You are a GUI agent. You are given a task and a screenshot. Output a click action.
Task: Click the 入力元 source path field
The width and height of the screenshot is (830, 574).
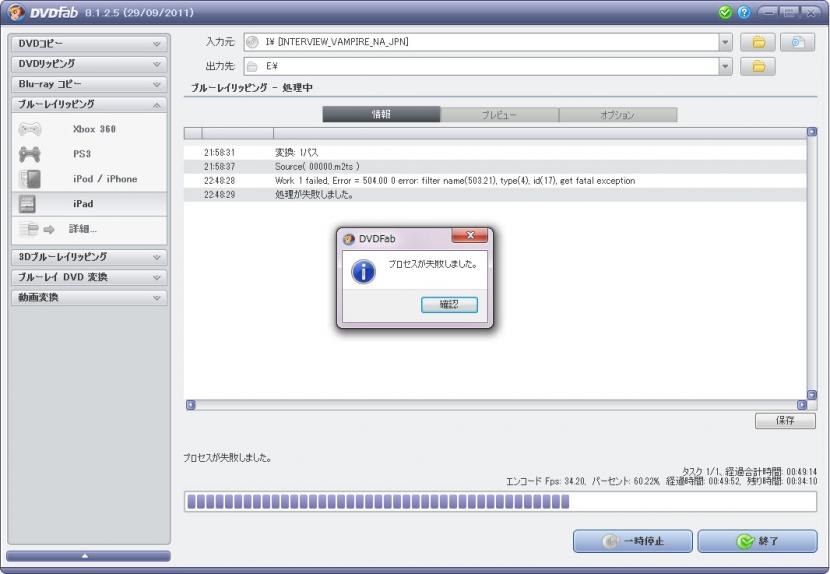pos(481,42)
